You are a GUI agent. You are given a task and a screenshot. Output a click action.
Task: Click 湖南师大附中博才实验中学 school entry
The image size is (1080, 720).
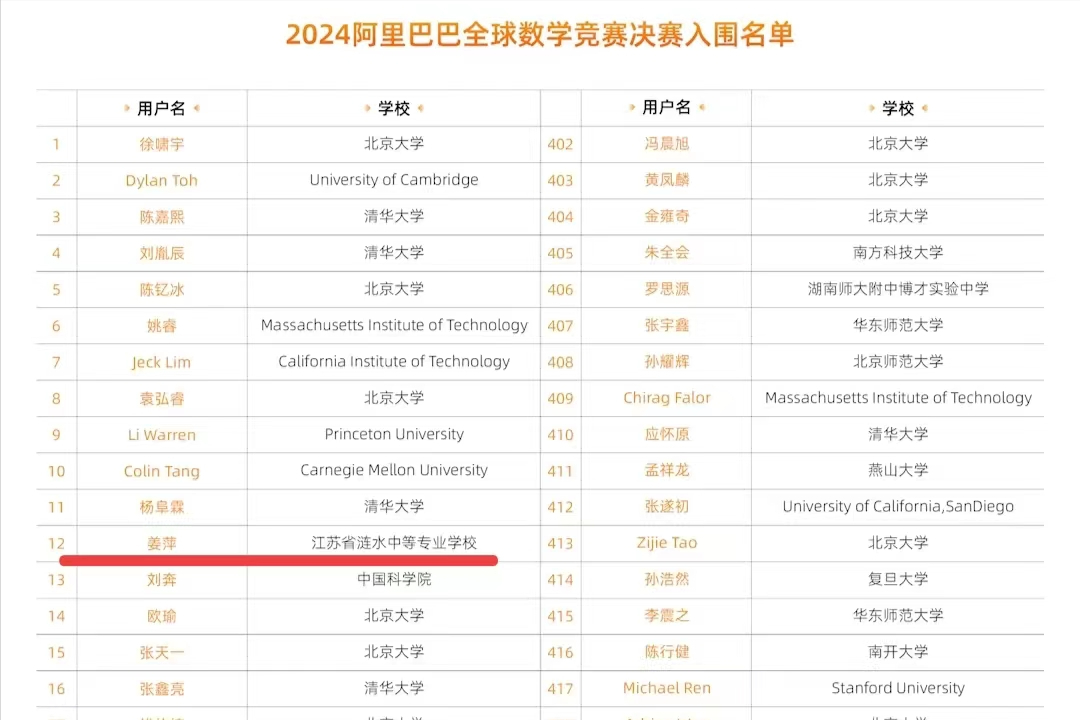pyautogui.click(x=898, y=289)
